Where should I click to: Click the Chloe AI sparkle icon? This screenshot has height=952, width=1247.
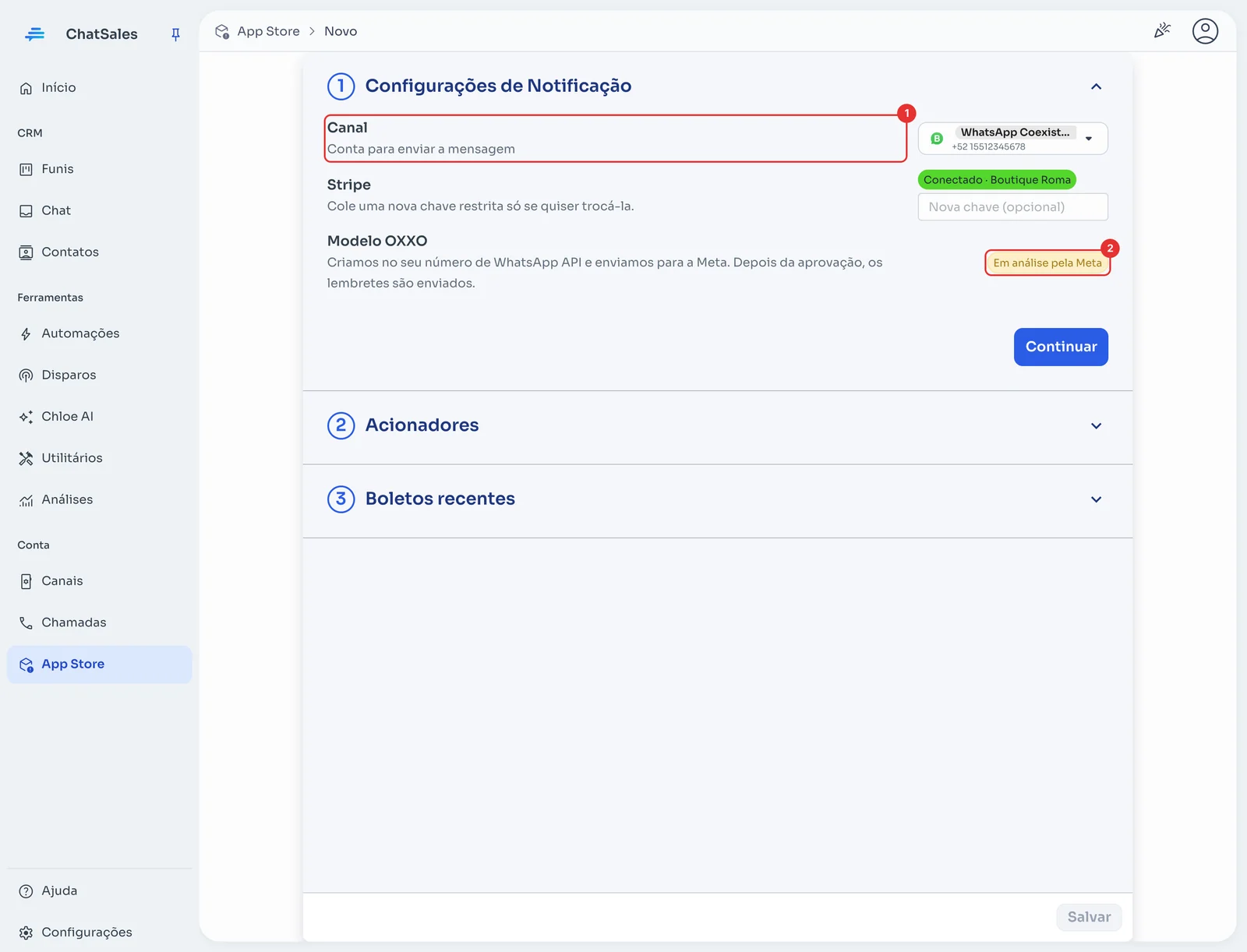coord(26,417)
